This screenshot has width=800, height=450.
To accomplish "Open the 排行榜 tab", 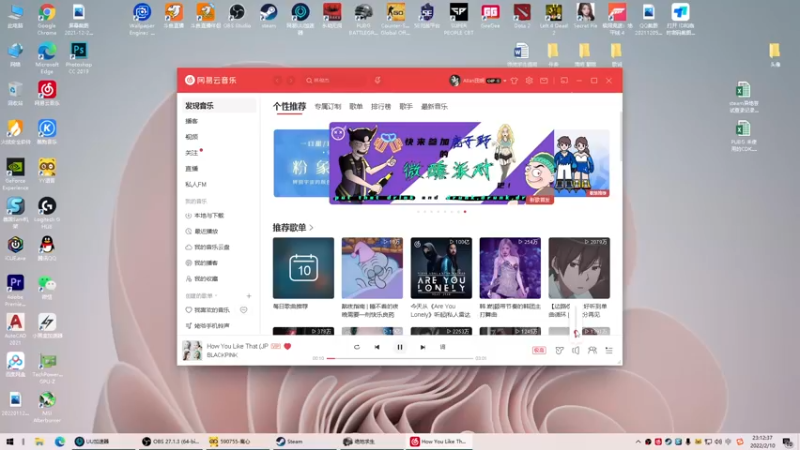I will (x=381, y=107).
